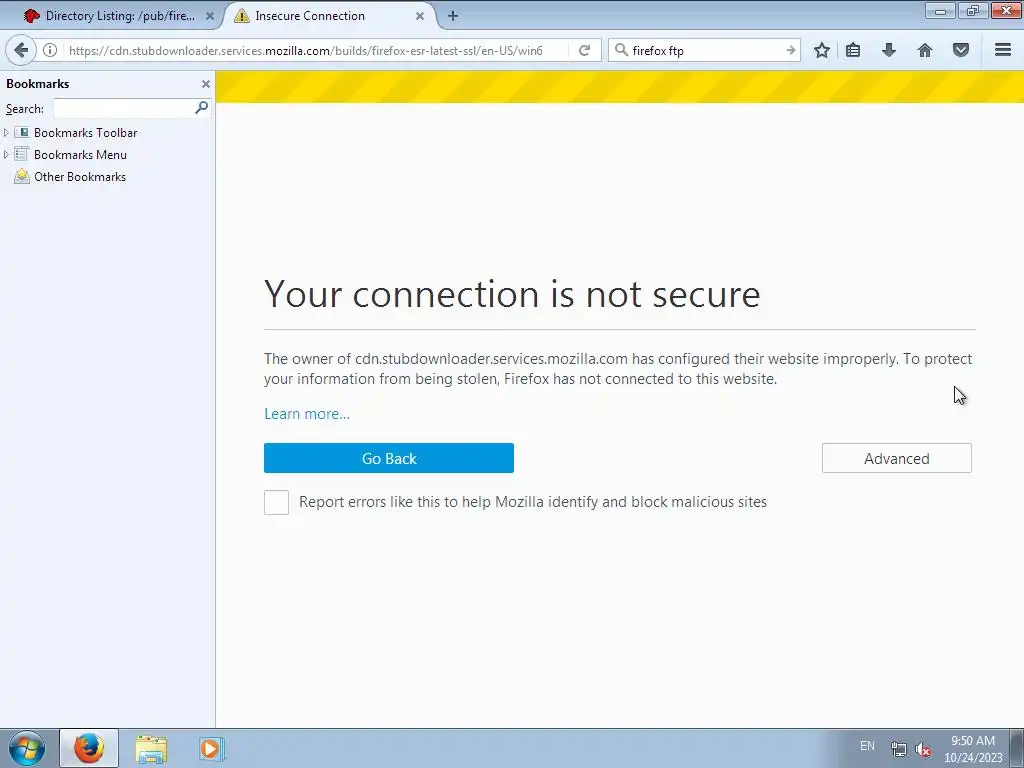The height and width of the screenshot is (768, 1024).
Task: Click Firefox icon in the taskbar
Action: click(89, 748)
